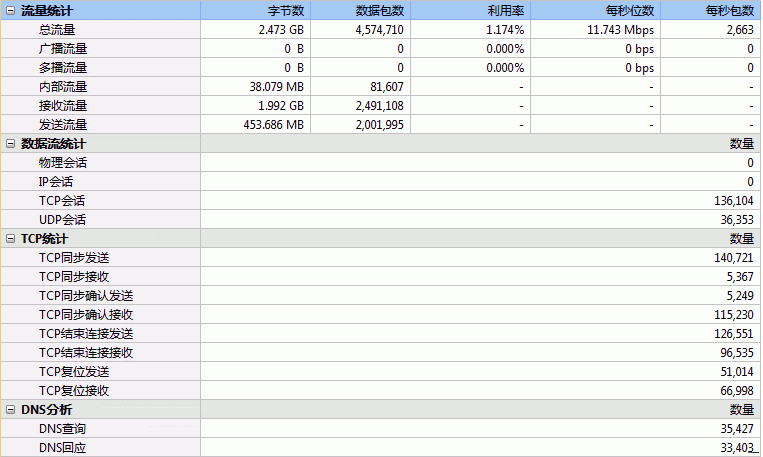
Task: Select the TCP同步接收 row
Action: click(x=381, y=276)
